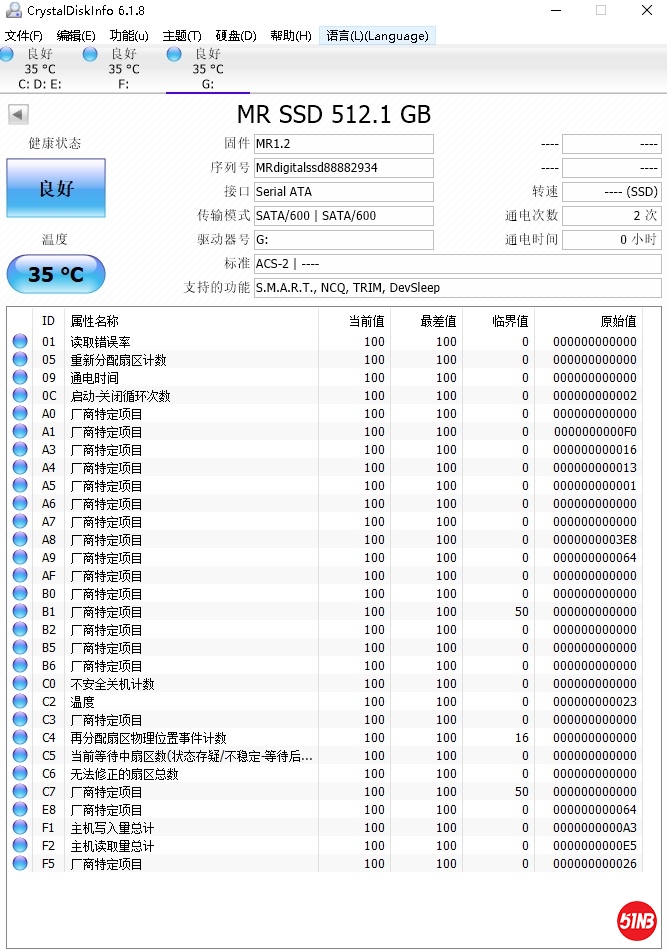The image size is (667, 951).
Task: Click status orb for C: D: E: disk
Action: 7,54
